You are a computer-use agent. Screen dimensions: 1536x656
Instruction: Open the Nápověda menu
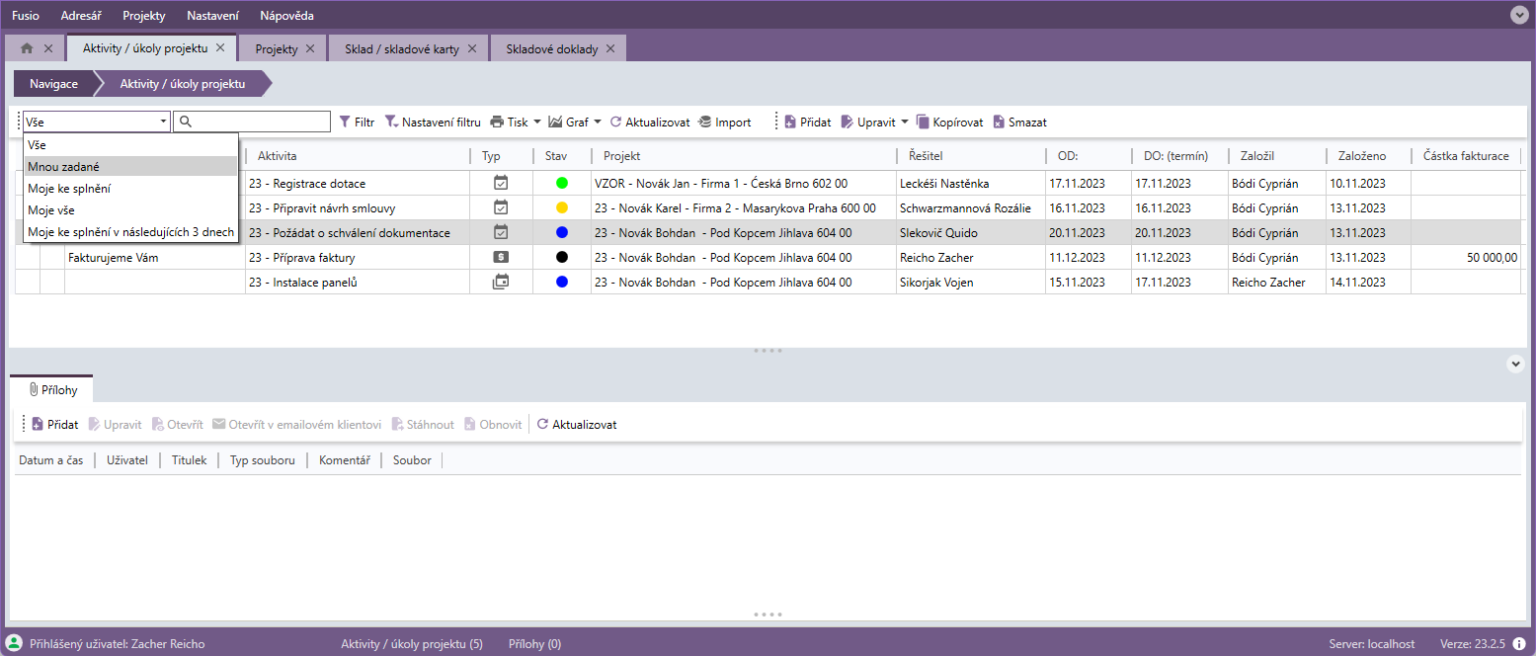pyautogui.click(x=286, y=16)
